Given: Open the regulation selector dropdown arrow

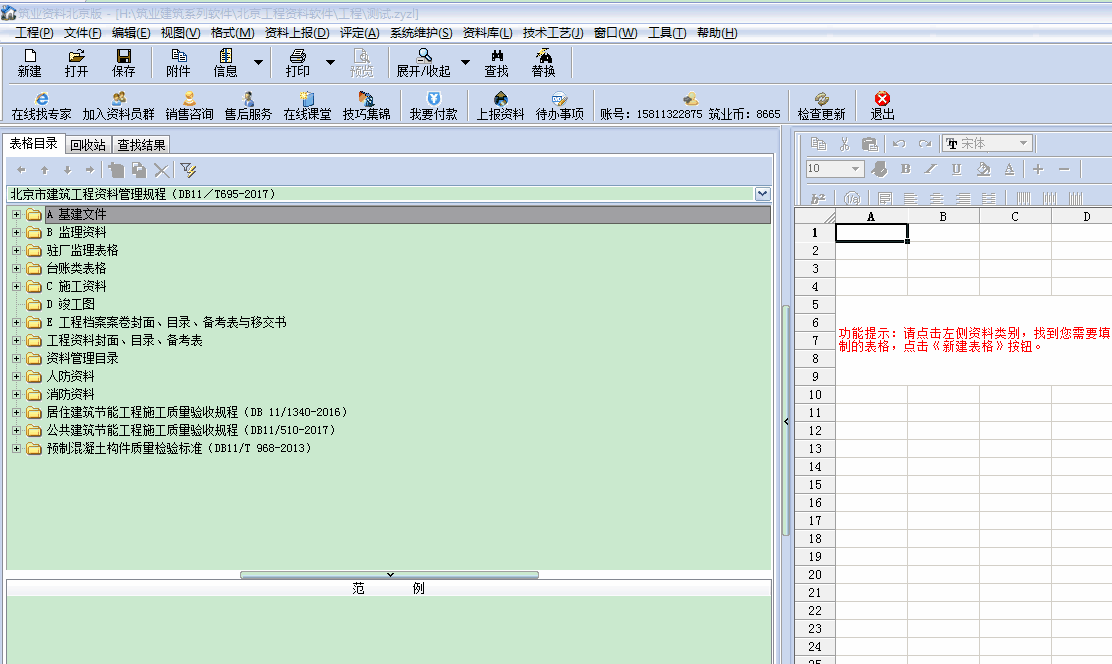Looking at the screenshot, I should click(763, 193).
